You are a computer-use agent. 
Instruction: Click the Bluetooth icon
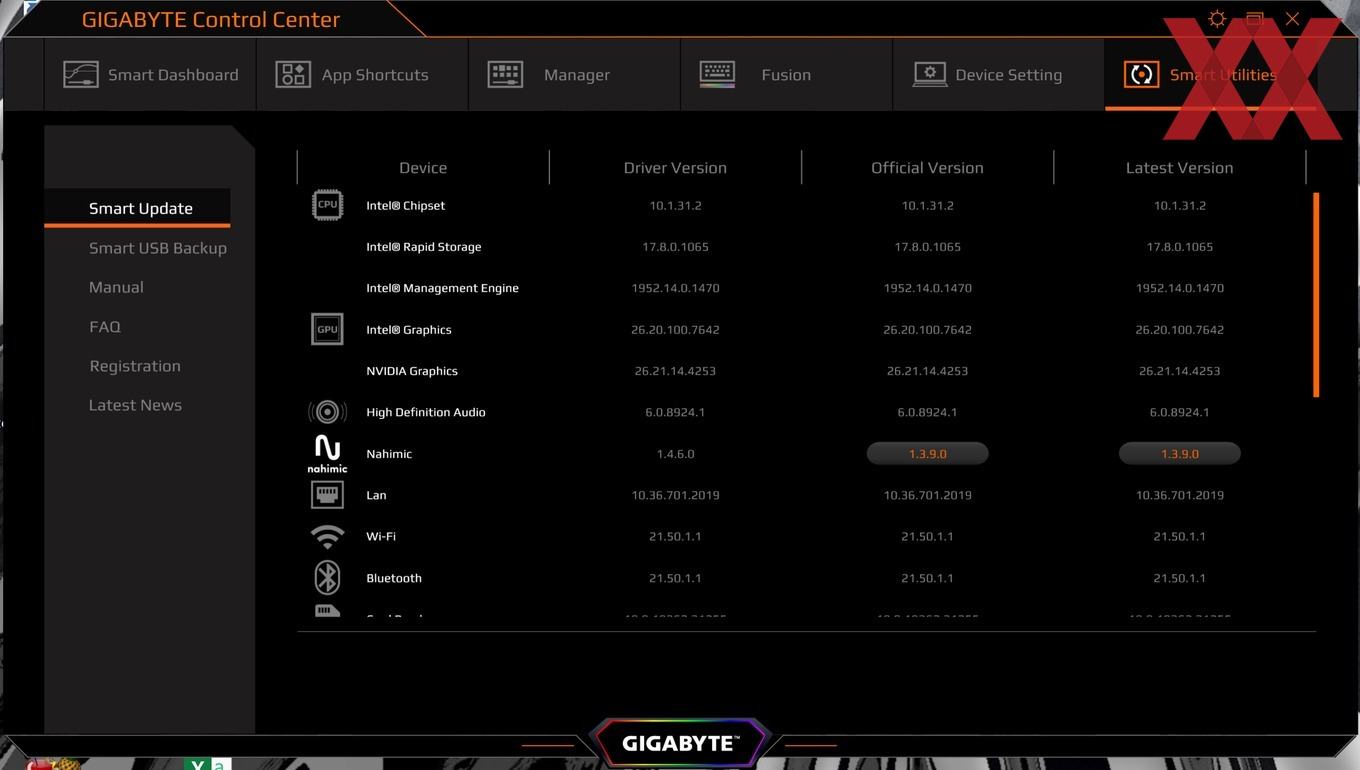pyautogui.click(x=327, y=578)
